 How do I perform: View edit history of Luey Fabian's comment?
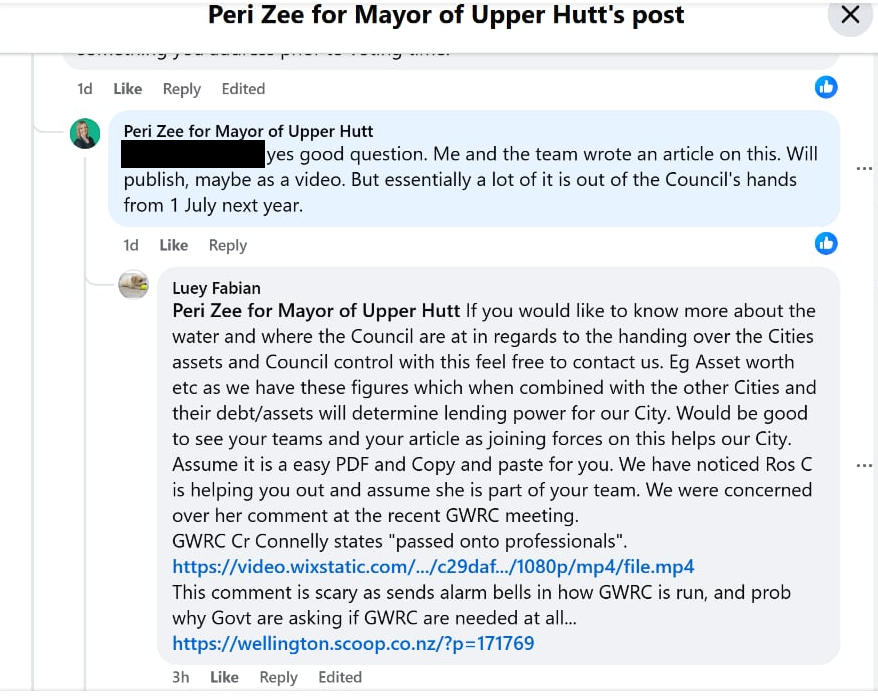(x=340, y=677)
